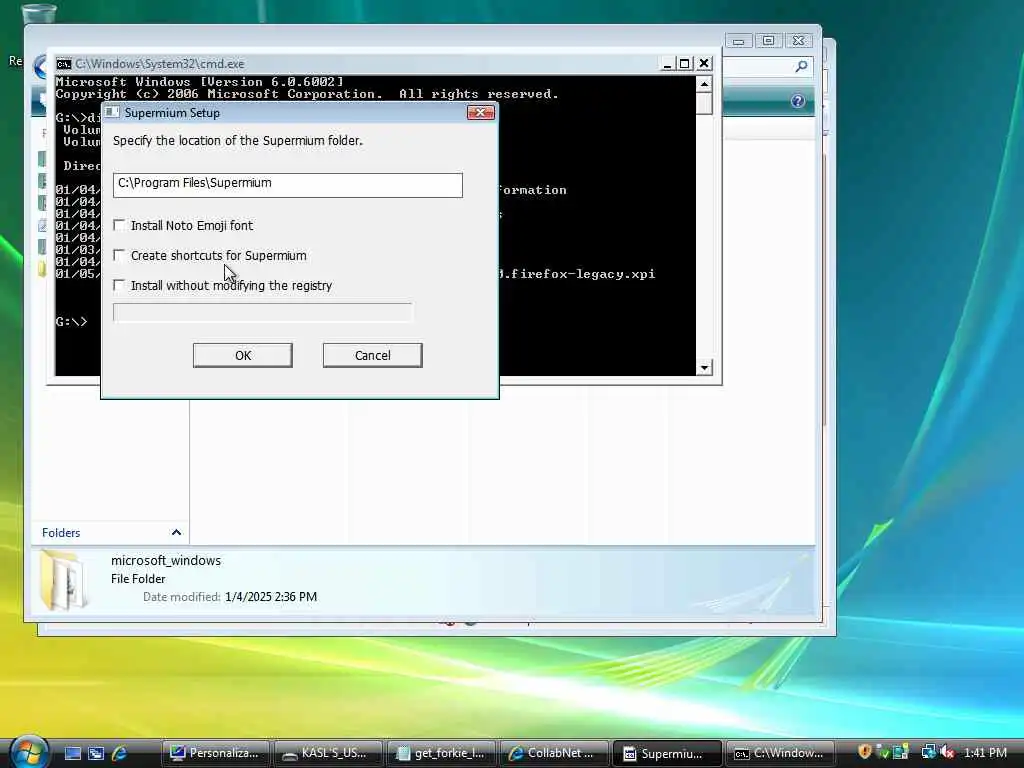This screenshot has width=1024, height=768.
Task: Minimize the cmd.exe window
Action: (x=667, y=63)
